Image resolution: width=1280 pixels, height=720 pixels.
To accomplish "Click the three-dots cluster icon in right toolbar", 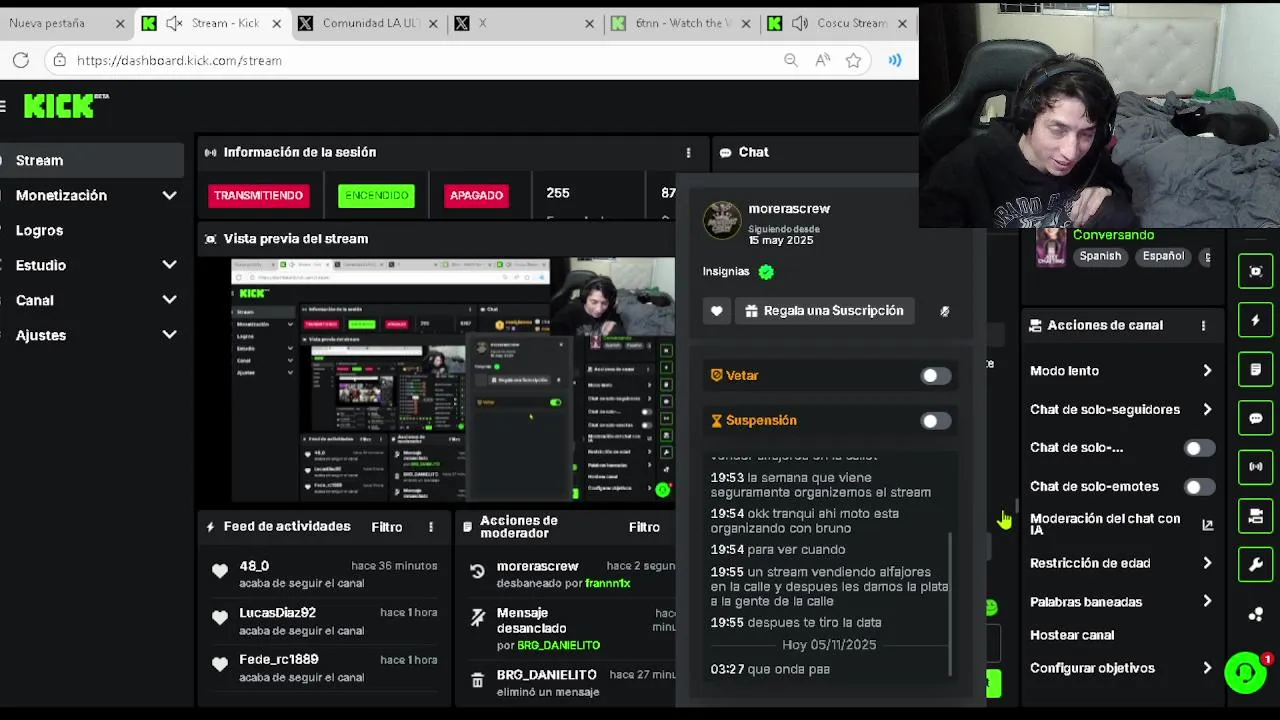I will click(1256, 614).
